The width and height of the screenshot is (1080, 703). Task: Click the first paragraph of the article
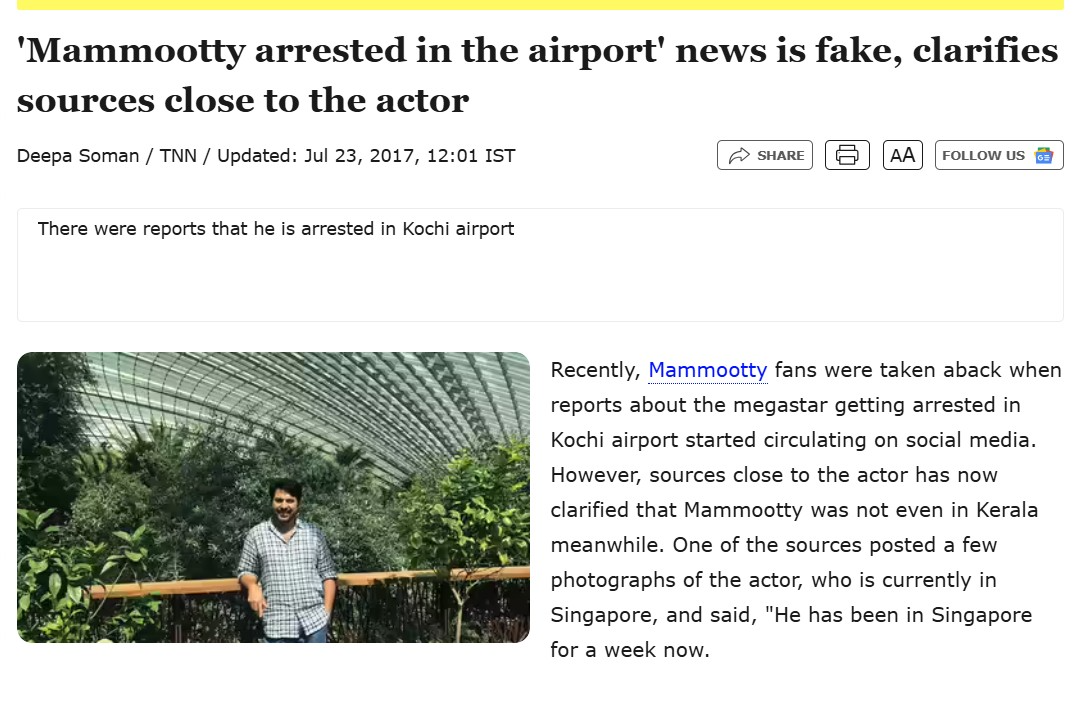pos(800,510)
